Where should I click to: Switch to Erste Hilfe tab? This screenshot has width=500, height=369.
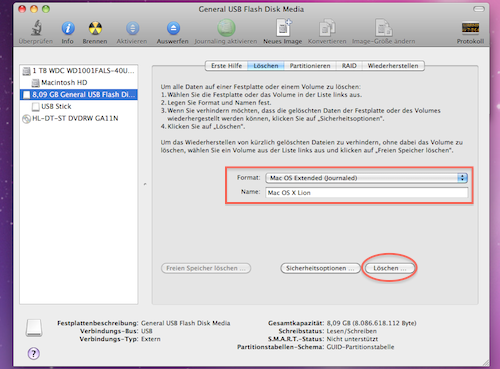click(x=226, y=66)
